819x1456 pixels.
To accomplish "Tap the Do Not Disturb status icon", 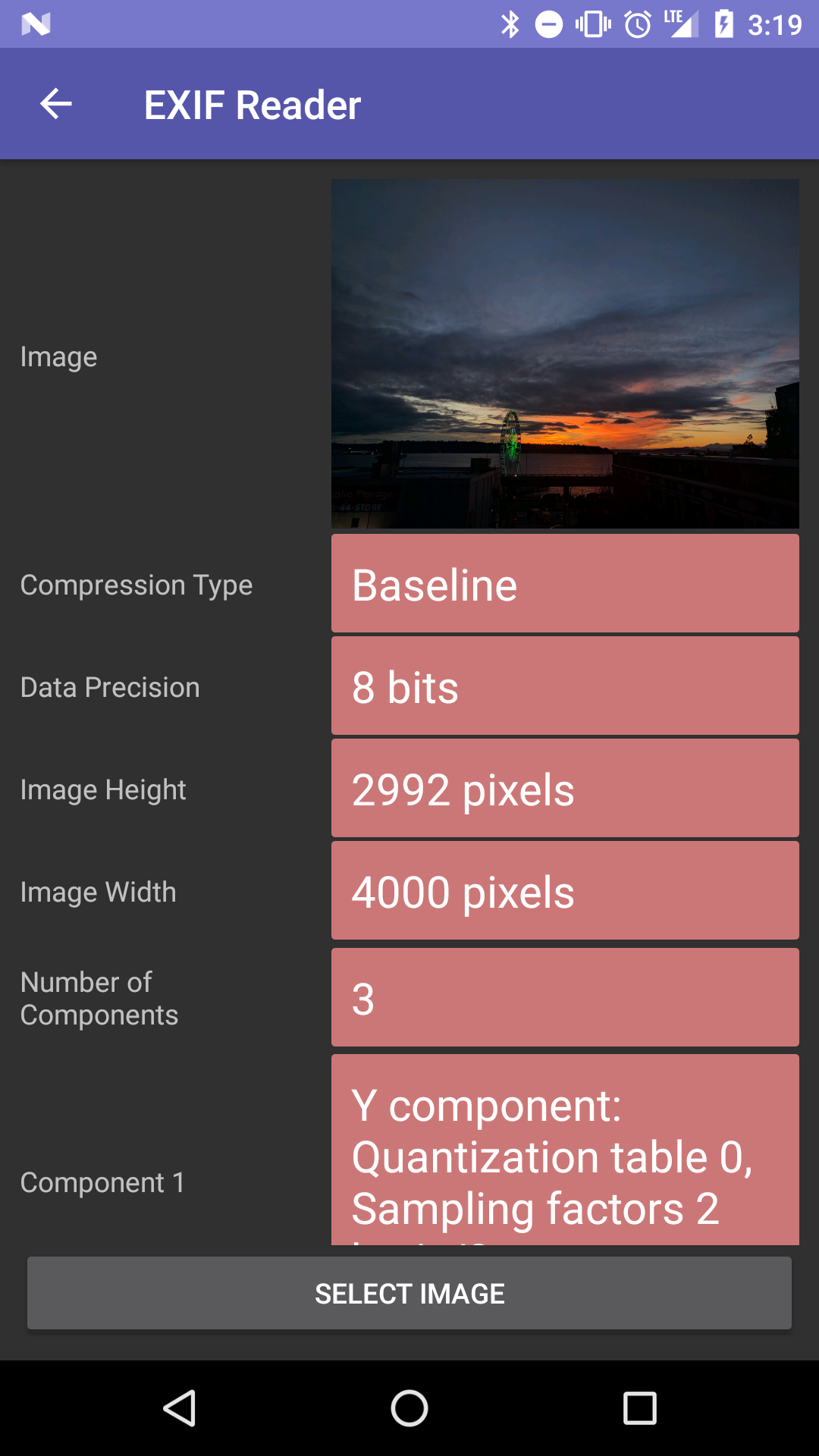I will 549,24.
